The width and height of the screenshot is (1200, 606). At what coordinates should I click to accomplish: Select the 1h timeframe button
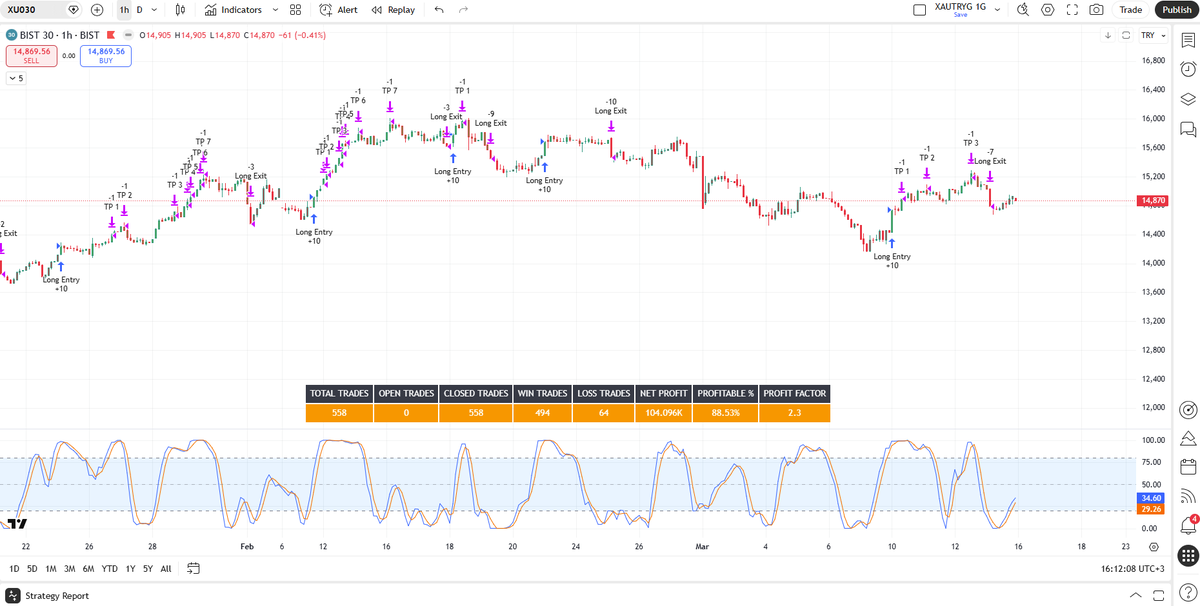(x=124, y=9)
